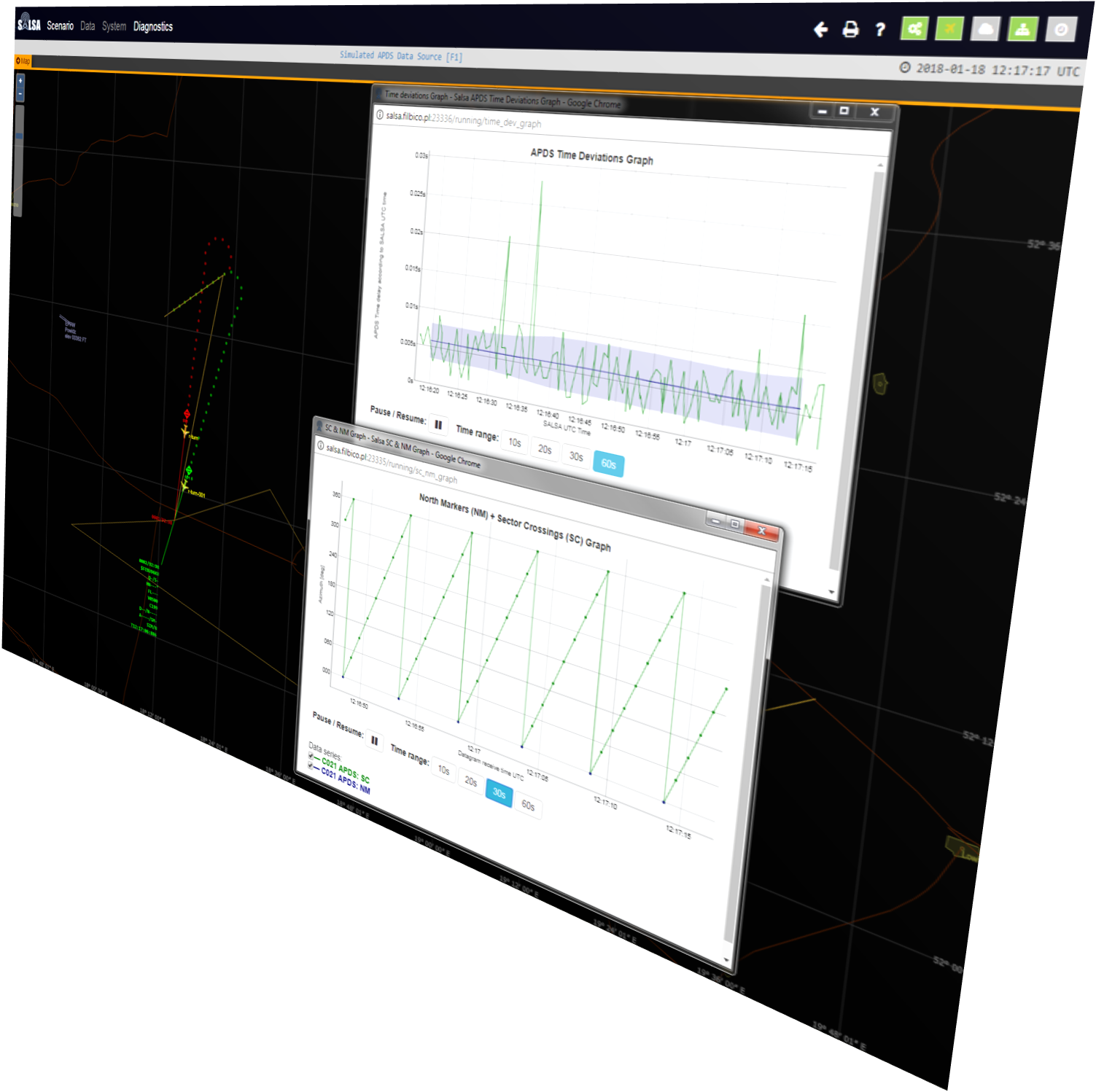
Task: Click the yellow aircraft symbol labeled T-turn-001
Action: pyautogui.click(x=184, y=486)
